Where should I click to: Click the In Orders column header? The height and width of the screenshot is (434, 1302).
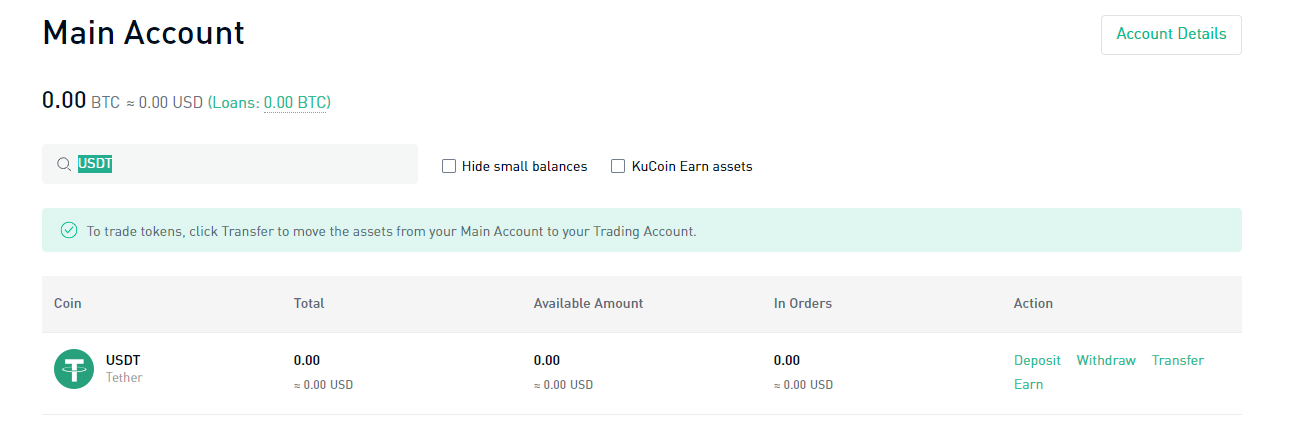pos(802,303)
